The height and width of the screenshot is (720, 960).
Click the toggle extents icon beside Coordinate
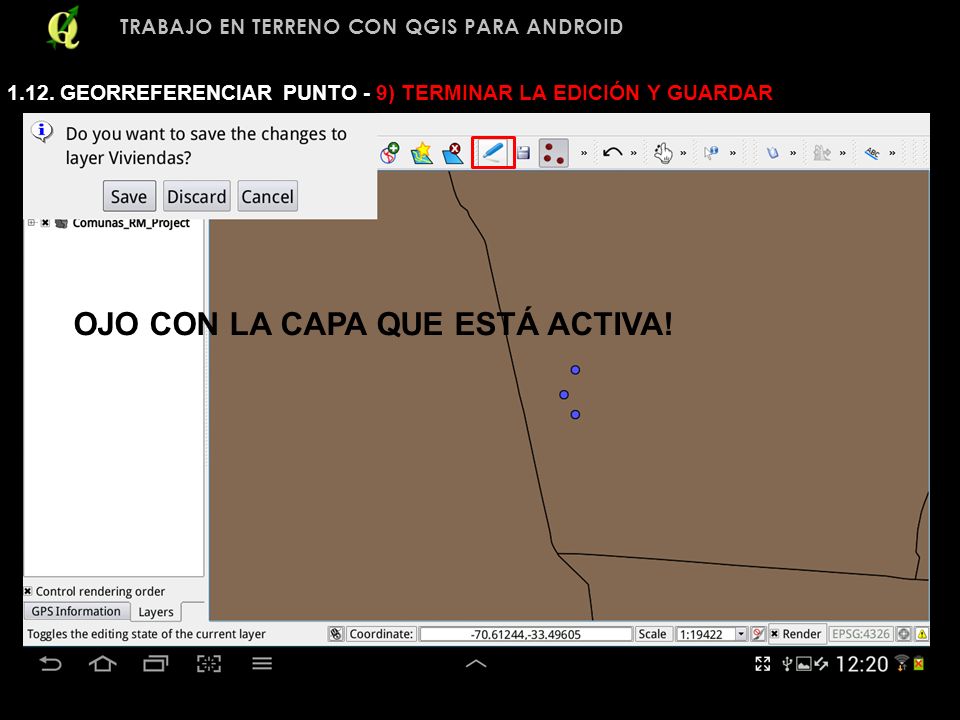(336, 634)
